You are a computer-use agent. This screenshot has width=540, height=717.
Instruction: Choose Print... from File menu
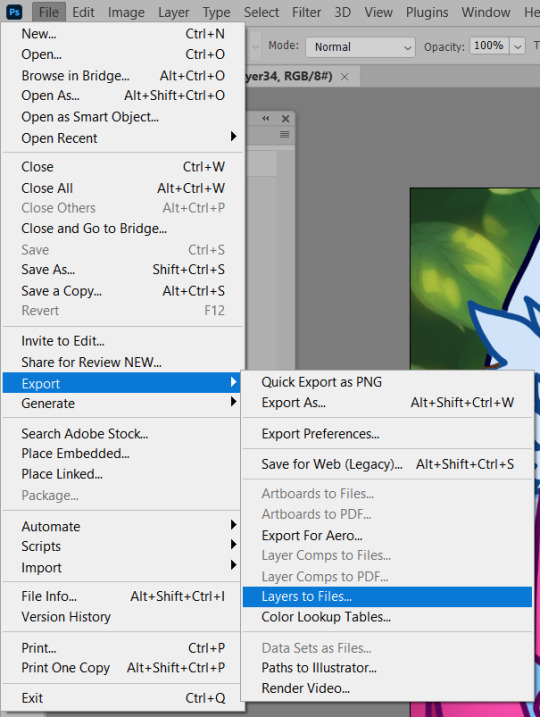(x=123, y=647)
